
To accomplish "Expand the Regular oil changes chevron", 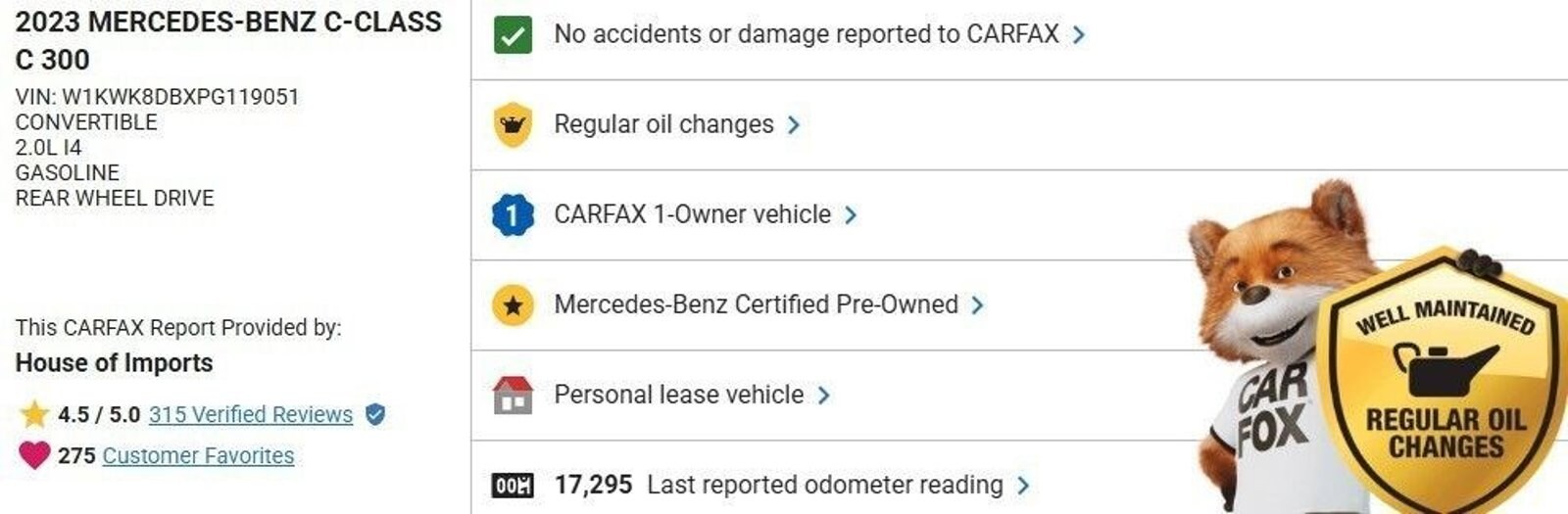I will [794, 125].
